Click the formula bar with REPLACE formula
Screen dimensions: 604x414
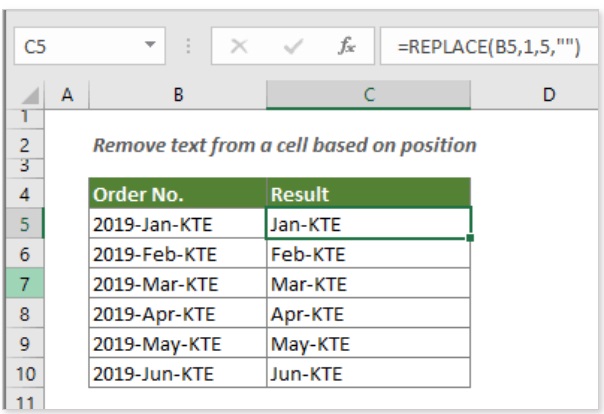489,46
